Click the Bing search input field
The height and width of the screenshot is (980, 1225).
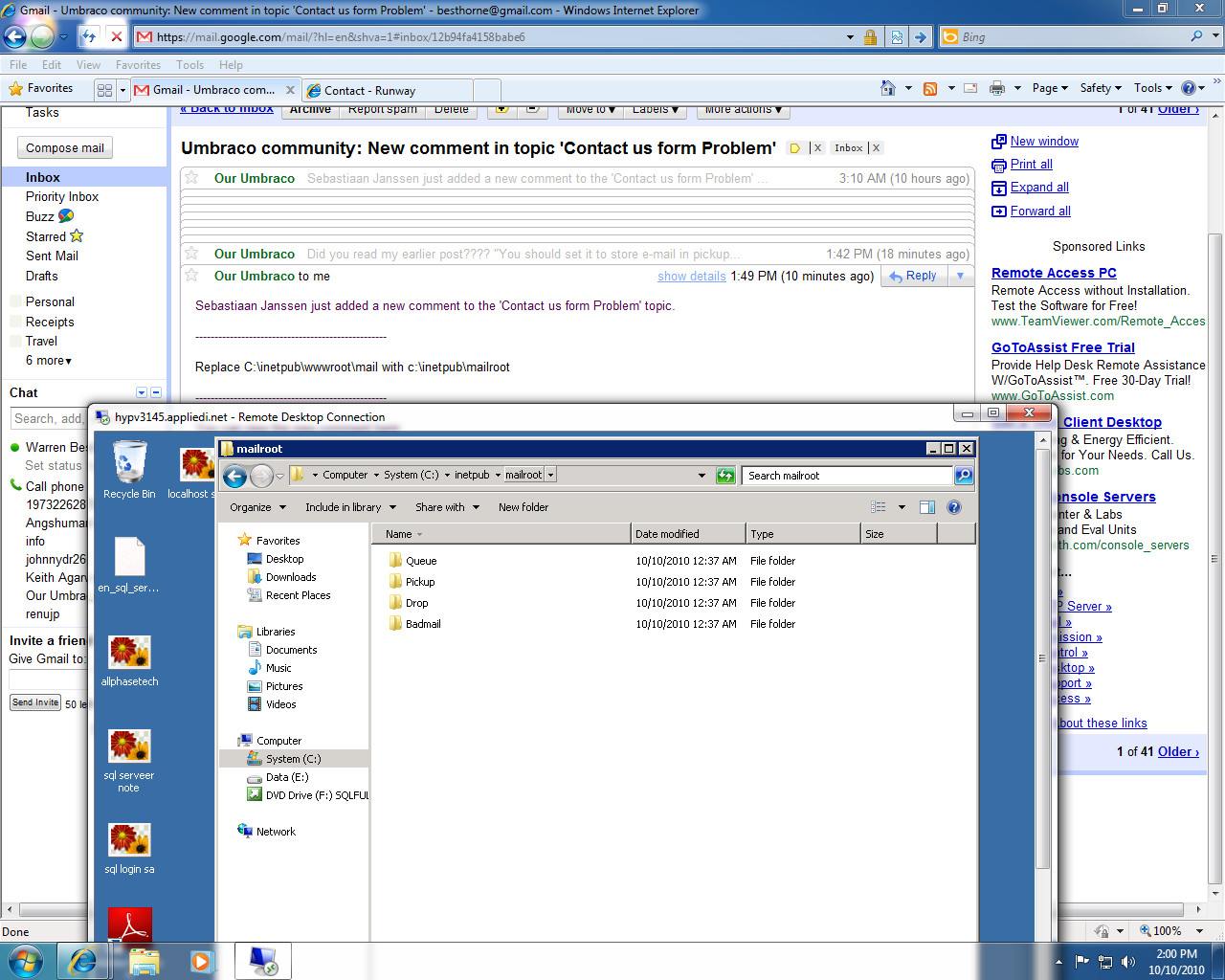[x=1072, y=37]
